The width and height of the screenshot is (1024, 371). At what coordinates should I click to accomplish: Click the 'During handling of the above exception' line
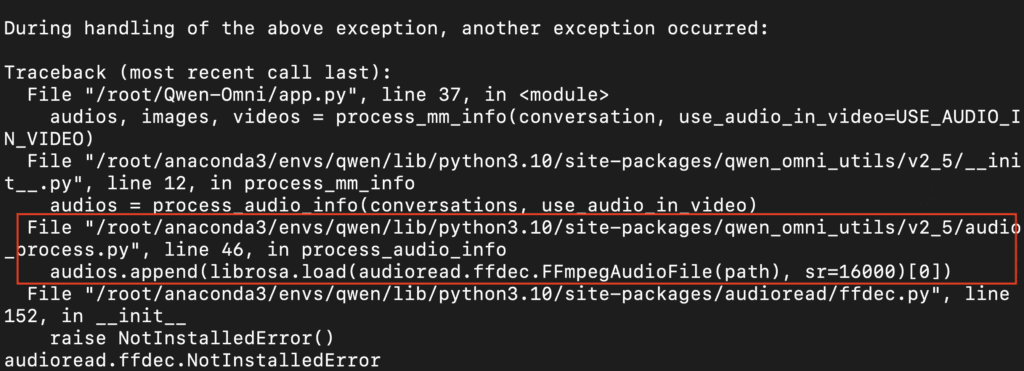(x=385, y=29)
